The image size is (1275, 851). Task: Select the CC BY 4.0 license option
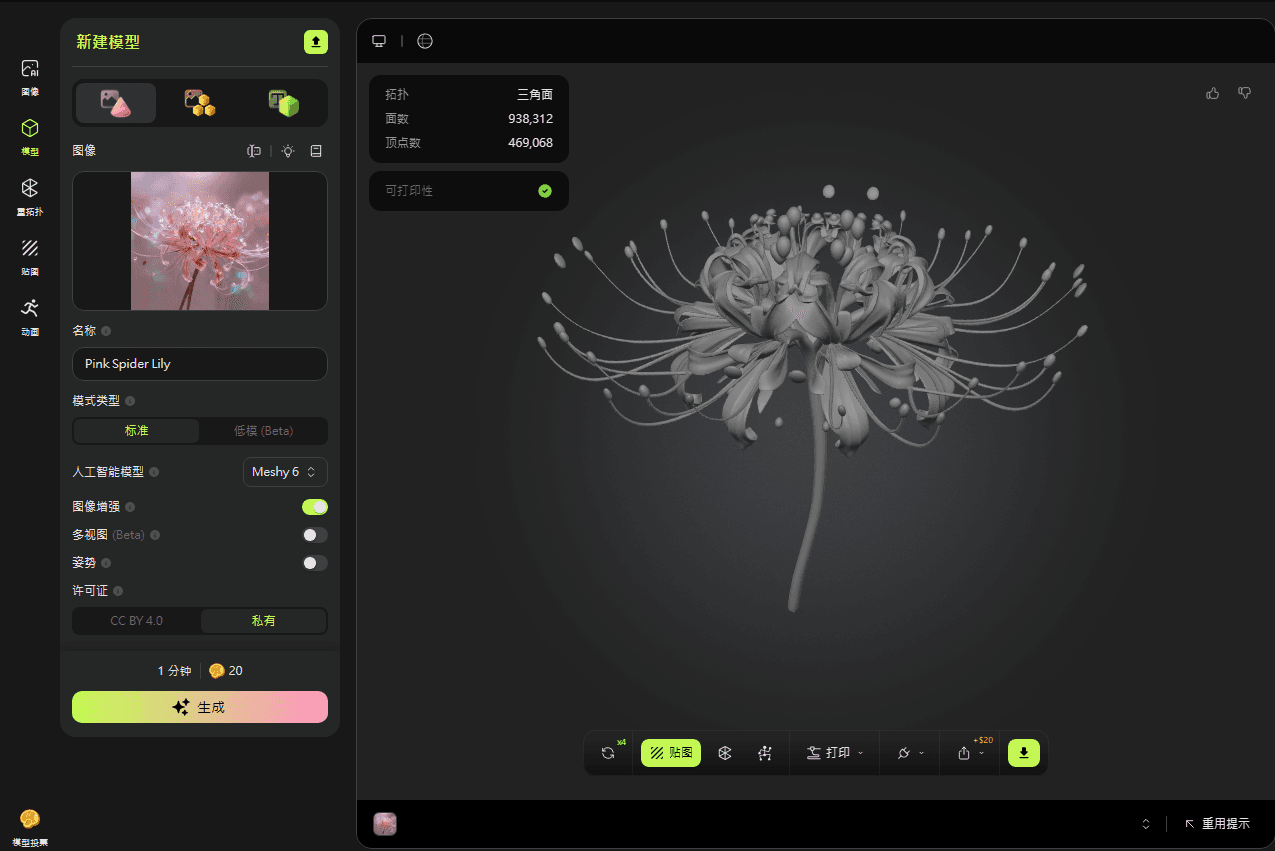tap(136, 620)
